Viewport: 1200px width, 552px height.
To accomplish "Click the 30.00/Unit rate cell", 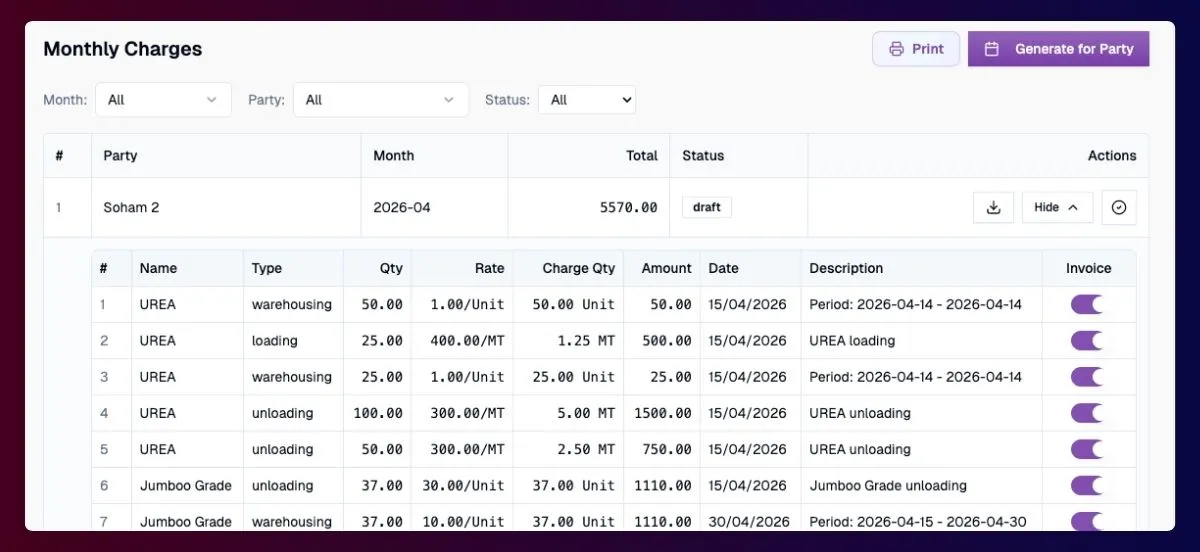I will click(464, 485).
